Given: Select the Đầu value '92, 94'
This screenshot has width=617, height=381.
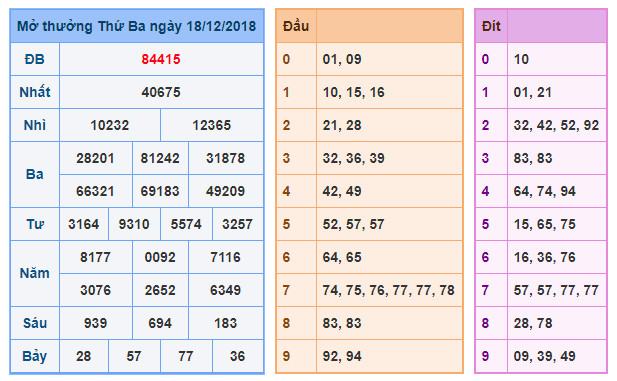Looking at the screenshot, I should (x=342, y=357).
